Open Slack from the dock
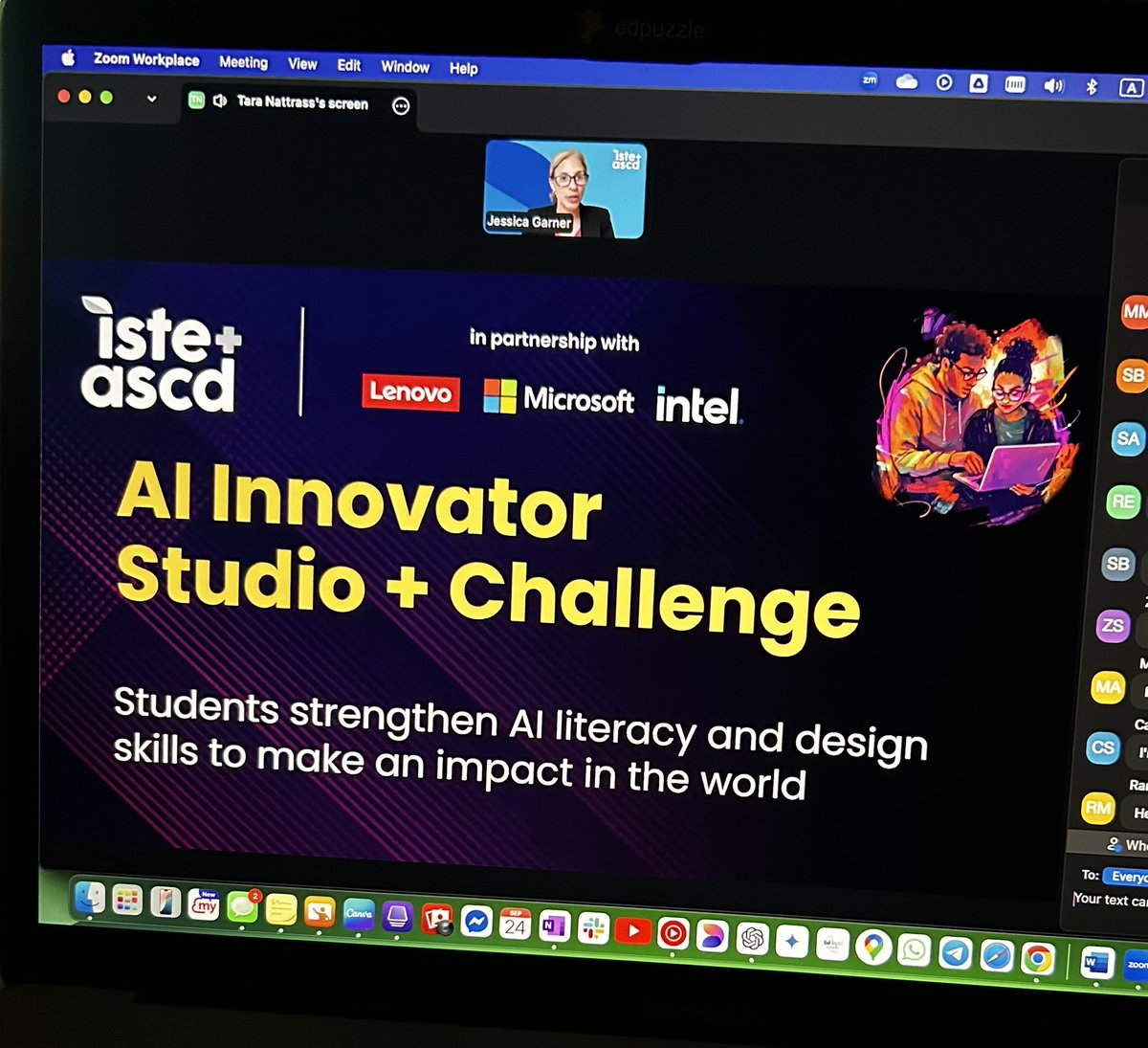Image resolution: width=1148 pixels, height=1048 pixels. click(x=594, y=928)
